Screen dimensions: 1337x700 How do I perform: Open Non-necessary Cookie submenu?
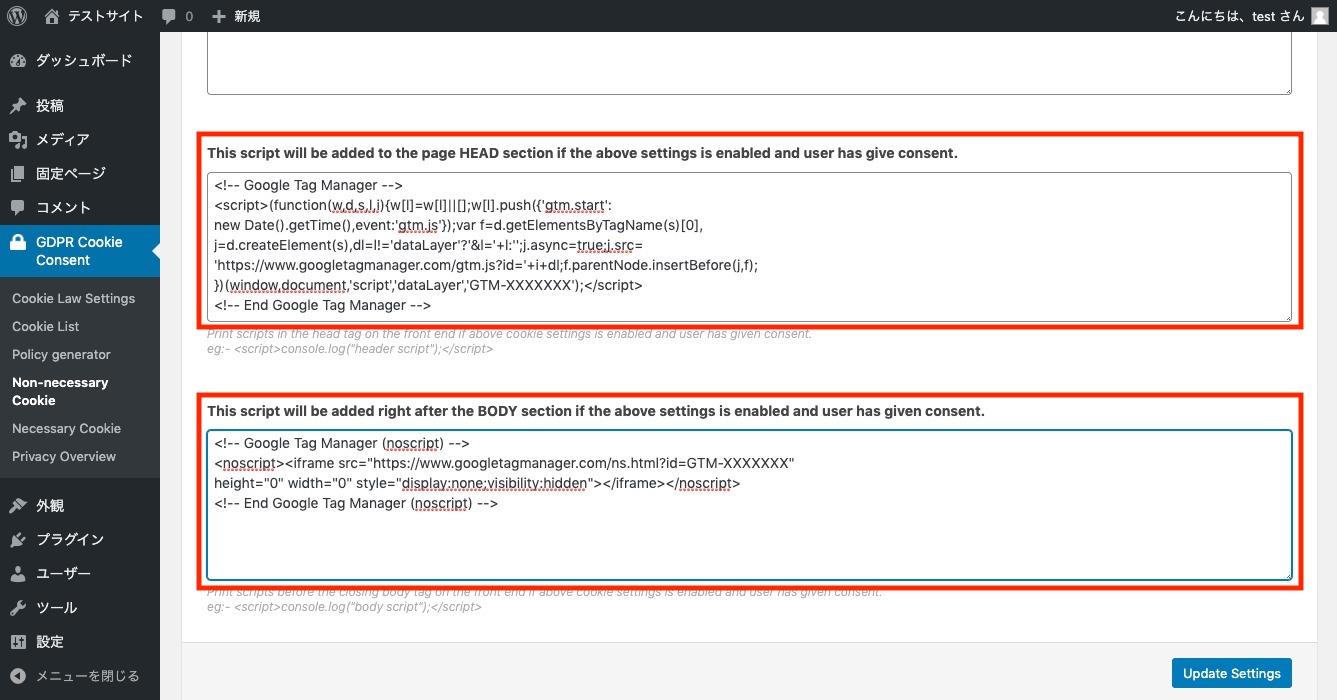tap(60, 391)
